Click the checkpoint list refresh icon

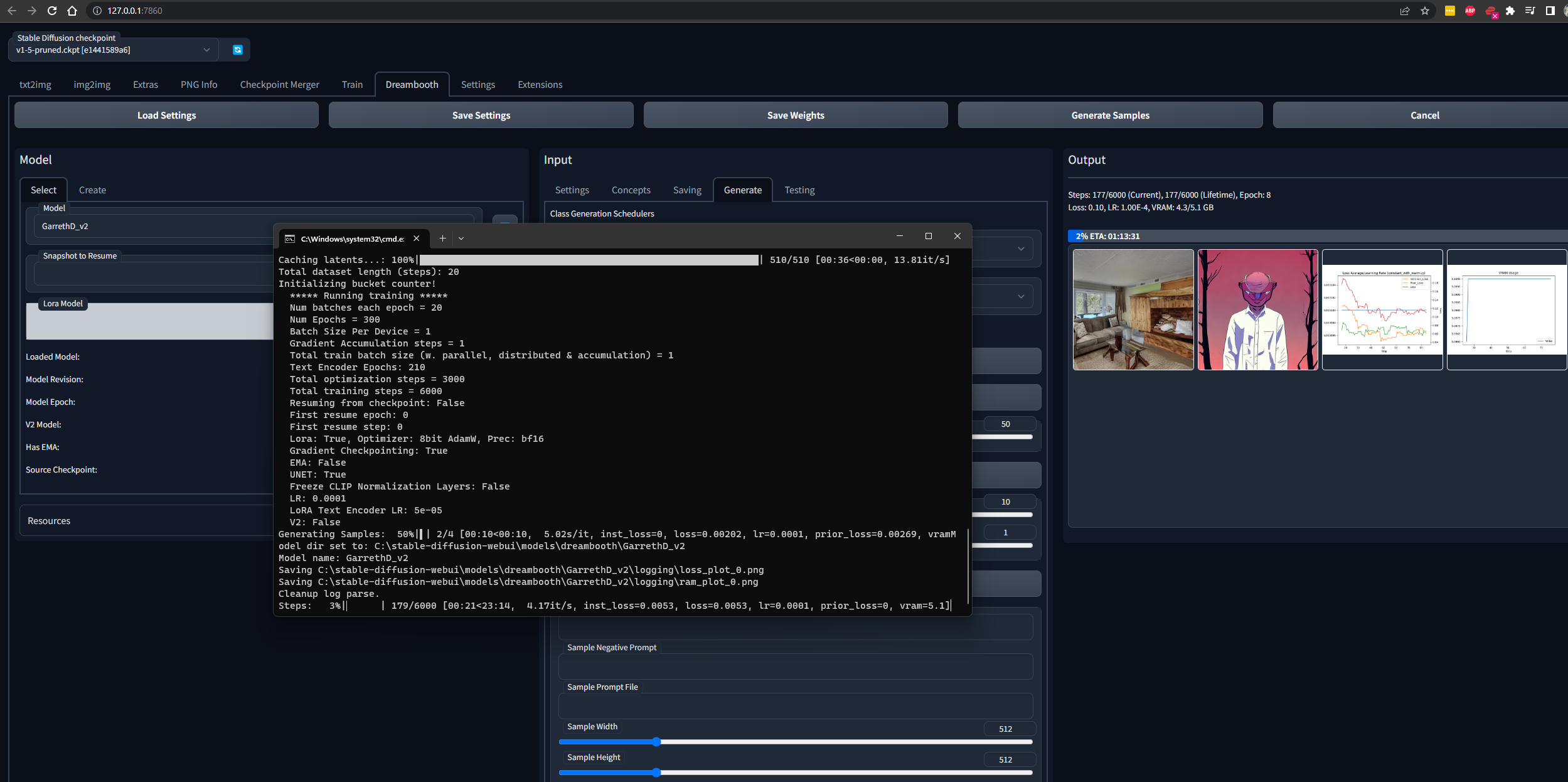click(x=237, y=50)
